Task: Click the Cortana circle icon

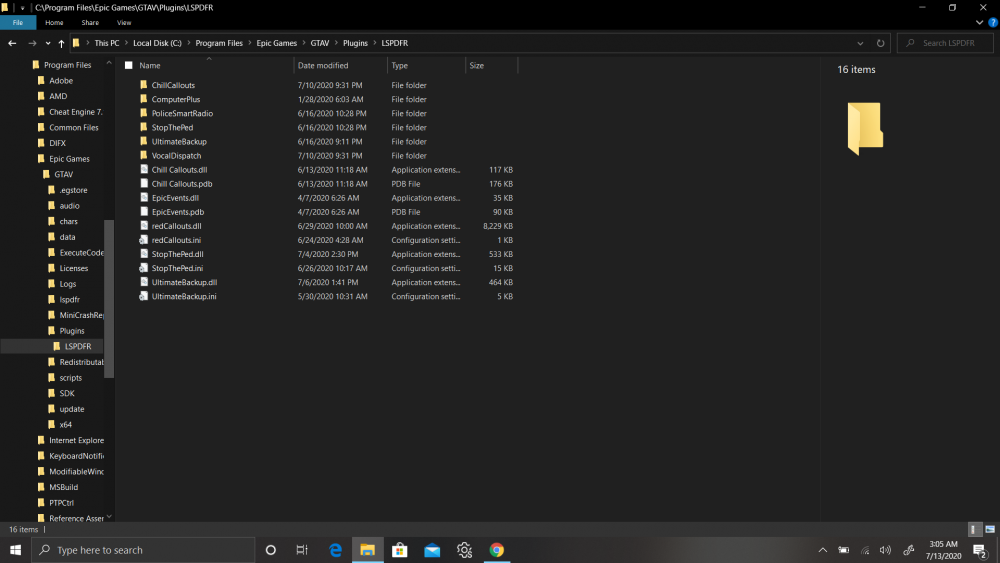Action: (x=270, y=550)
